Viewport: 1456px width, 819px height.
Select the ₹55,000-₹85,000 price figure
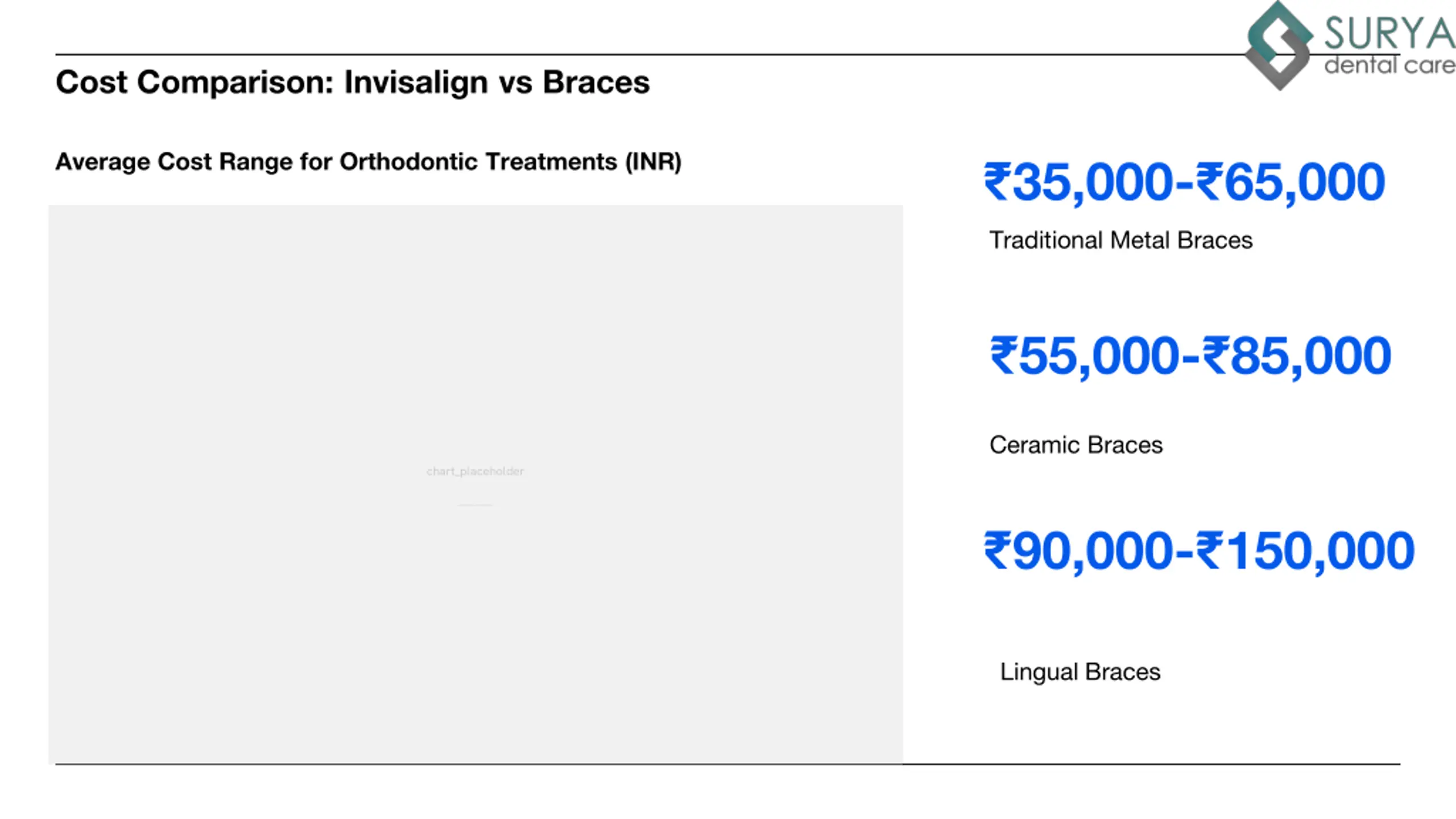click(x=1190, y=356)
